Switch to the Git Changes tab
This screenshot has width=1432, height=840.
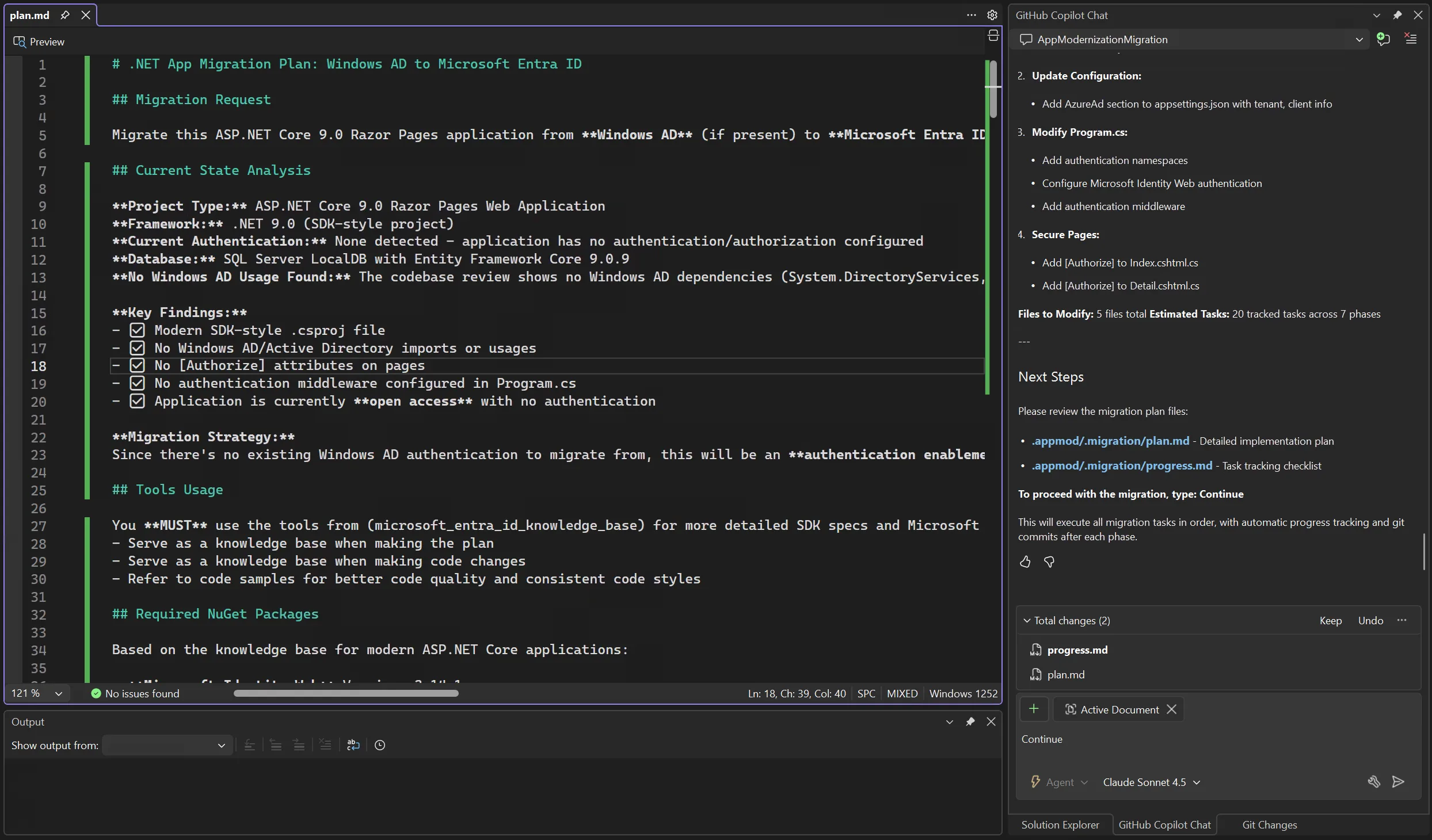pos(1269,824)
